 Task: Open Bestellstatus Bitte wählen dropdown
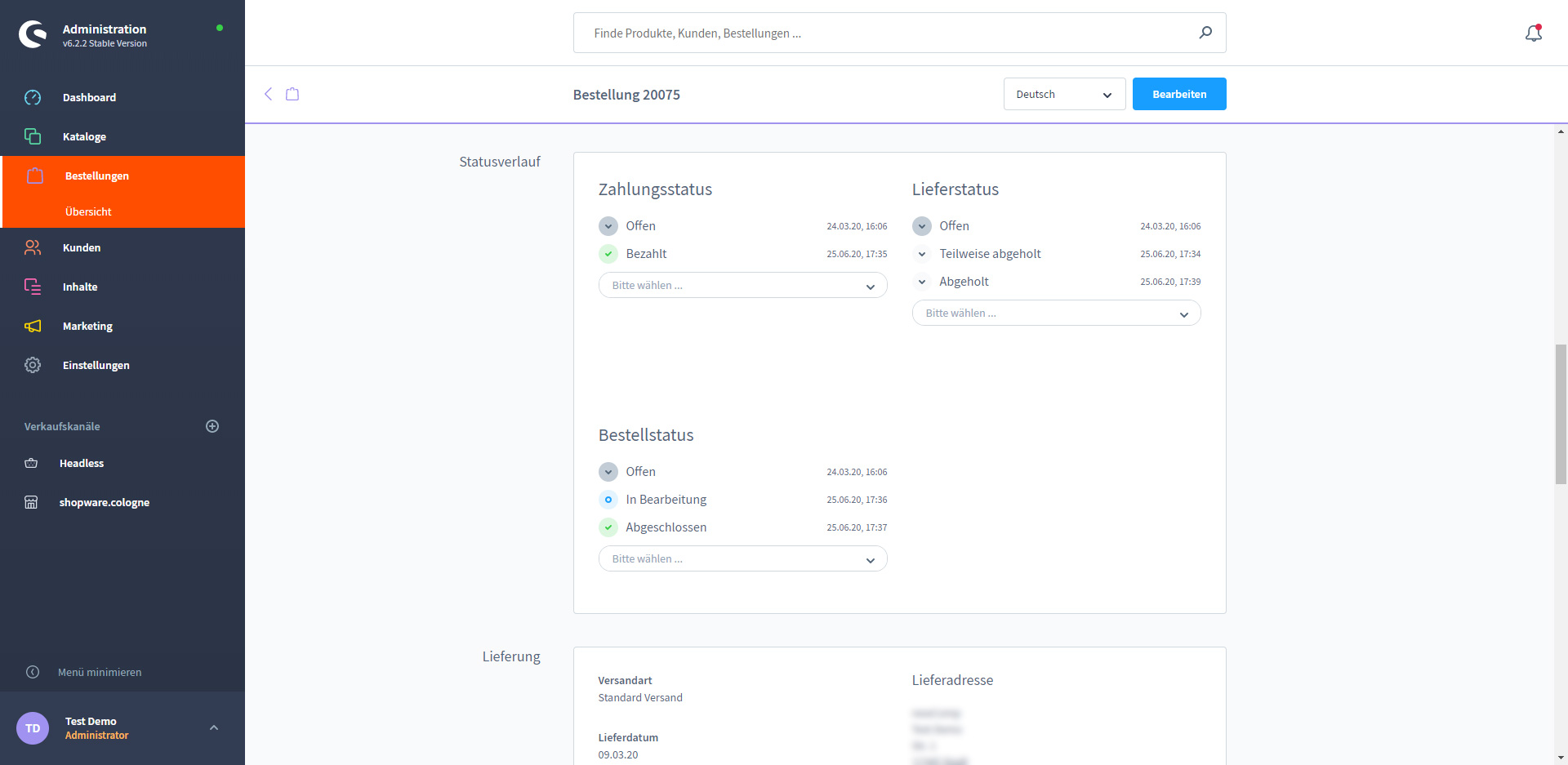[742, 558]
